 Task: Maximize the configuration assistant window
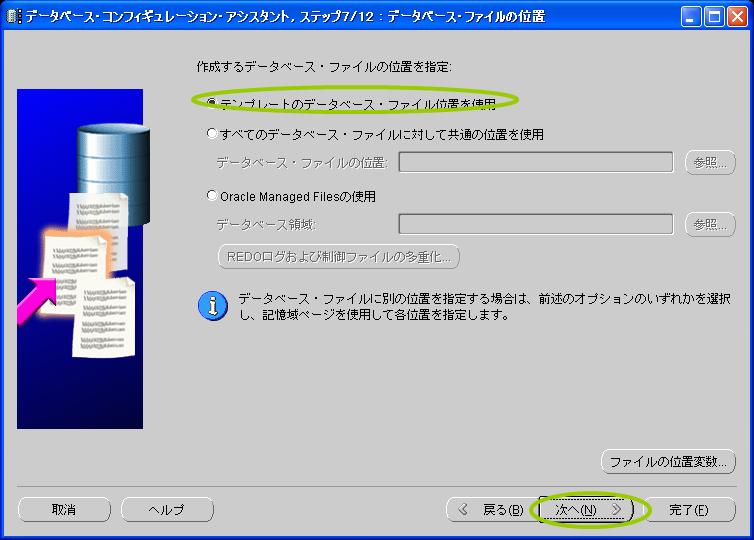click(x=714, y=17)
